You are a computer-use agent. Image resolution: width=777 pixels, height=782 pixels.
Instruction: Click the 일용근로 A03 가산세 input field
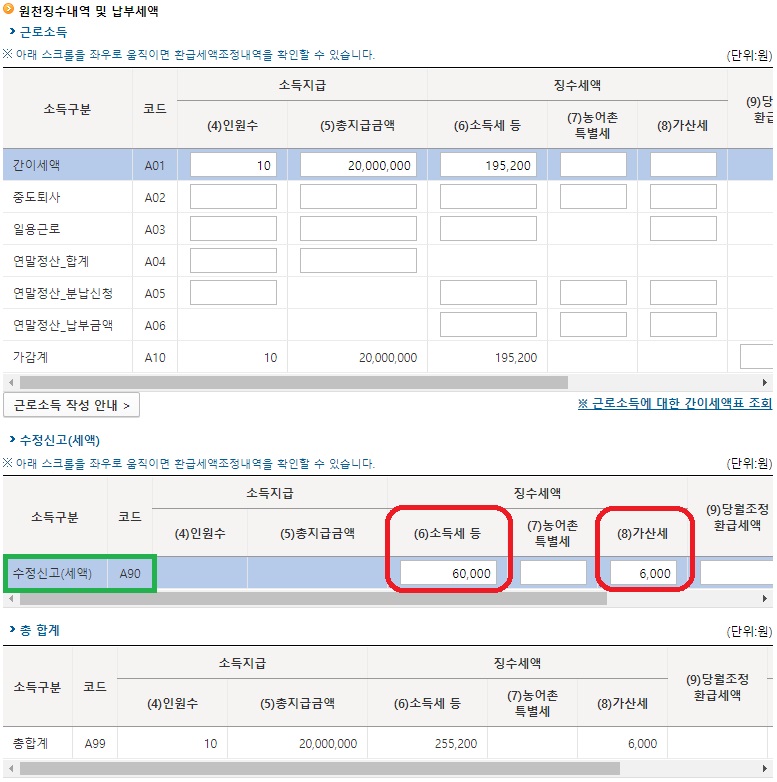click(683, 229)
